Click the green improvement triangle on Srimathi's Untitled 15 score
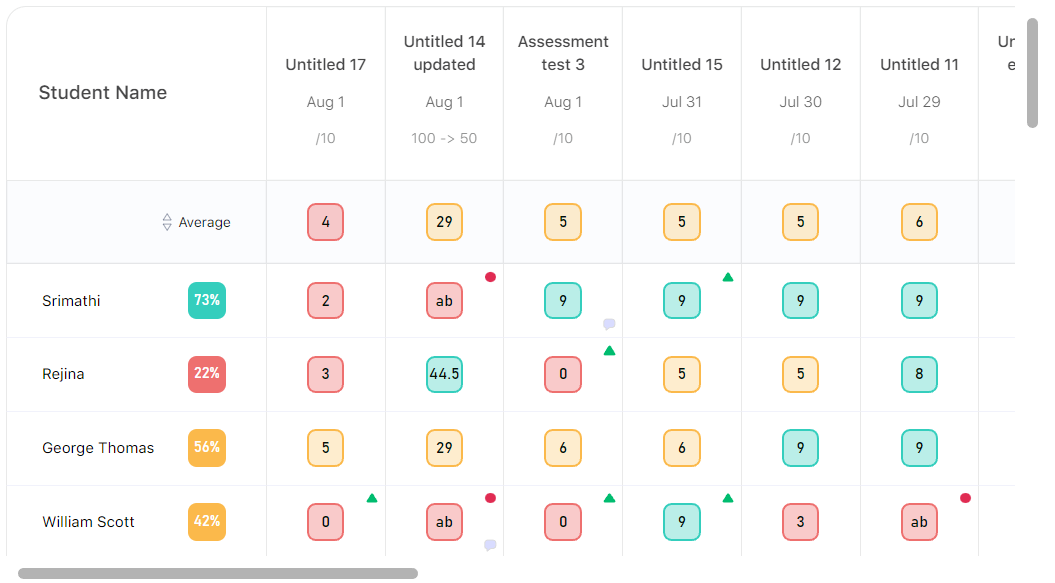The height and width of the screenshot is (583, 1055). (x=728, y=277)
